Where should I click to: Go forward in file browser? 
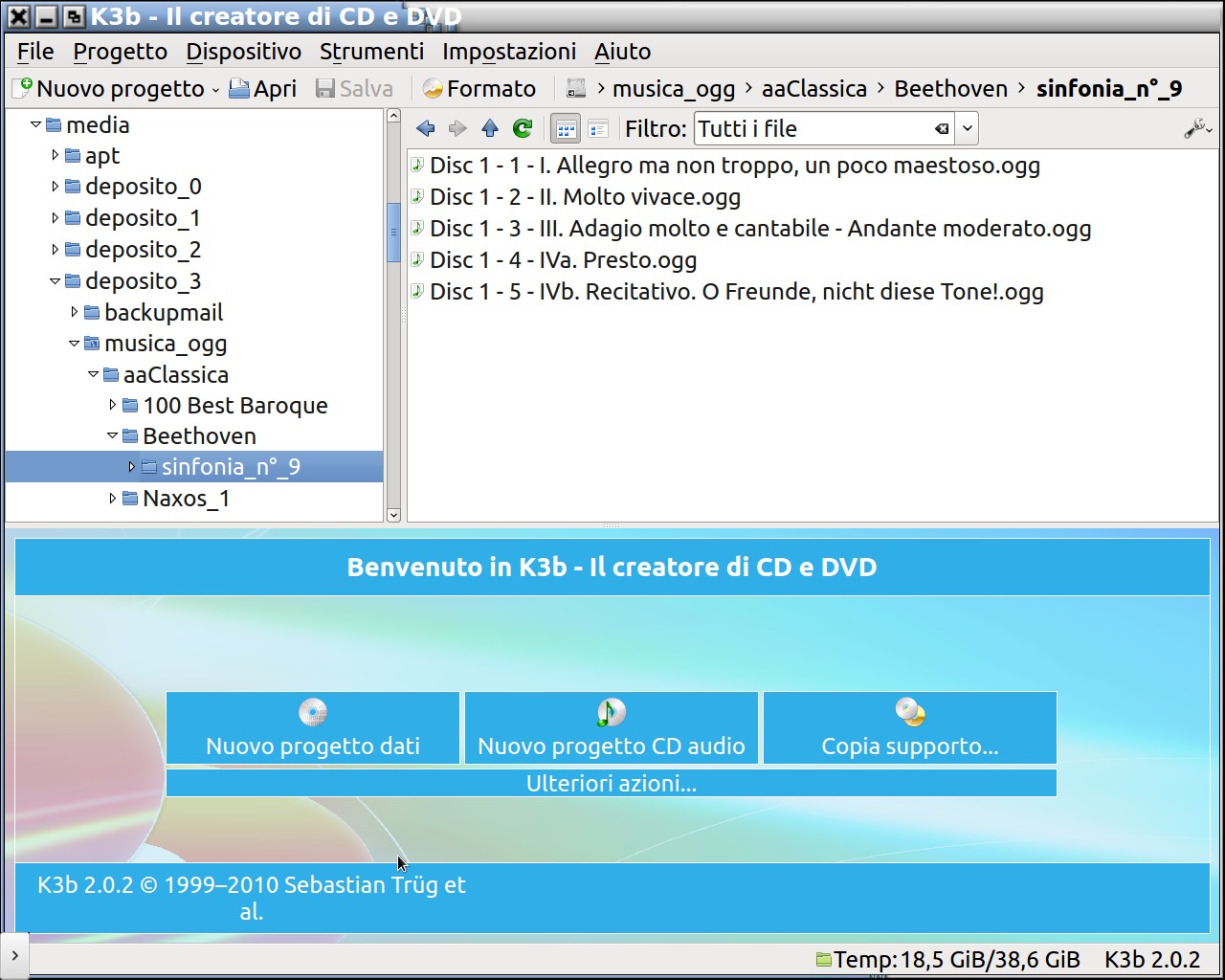tap(457, 128)
